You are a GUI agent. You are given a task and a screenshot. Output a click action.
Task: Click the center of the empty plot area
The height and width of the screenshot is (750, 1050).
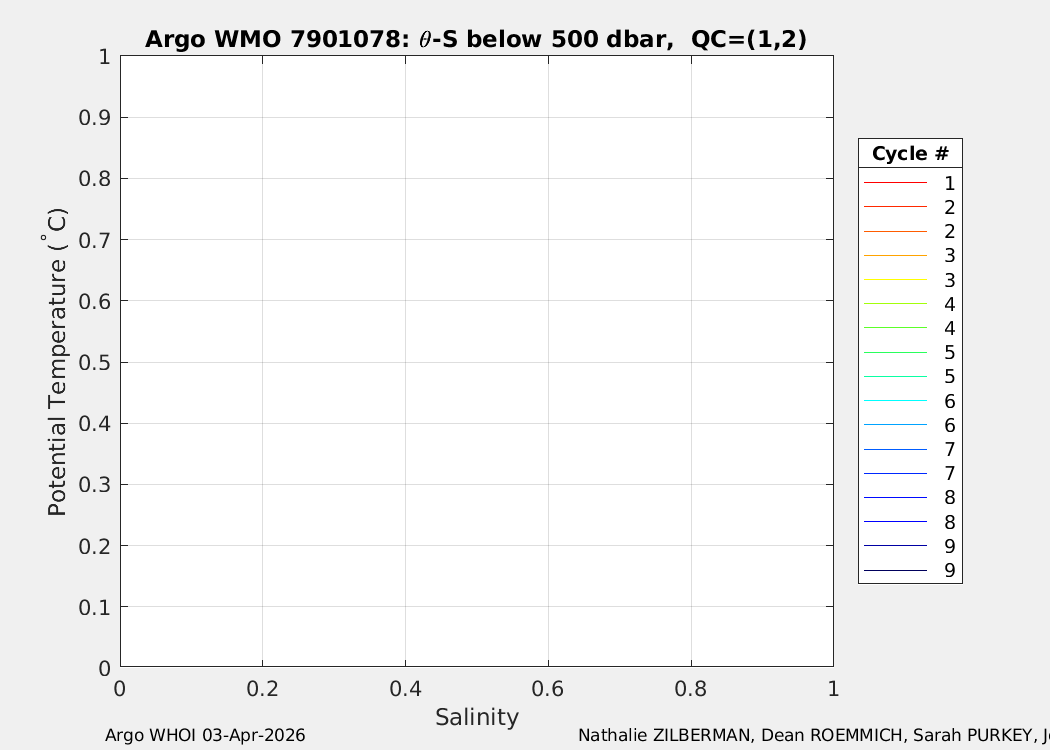(476, 362)
